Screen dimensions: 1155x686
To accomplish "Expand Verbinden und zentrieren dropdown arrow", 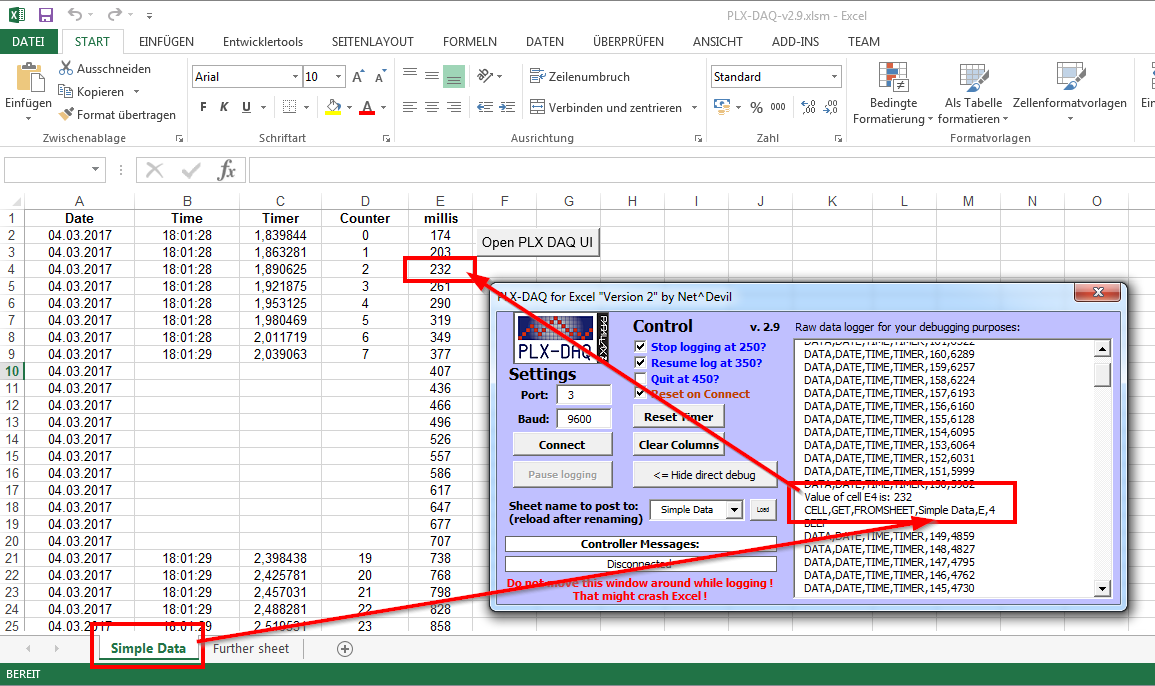I will [694, 108].
